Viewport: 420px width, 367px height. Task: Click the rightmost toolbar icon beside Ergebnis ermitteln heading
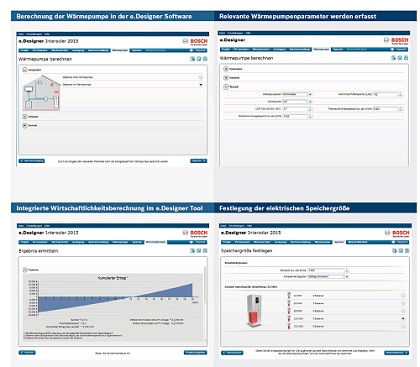click(205, 251)
